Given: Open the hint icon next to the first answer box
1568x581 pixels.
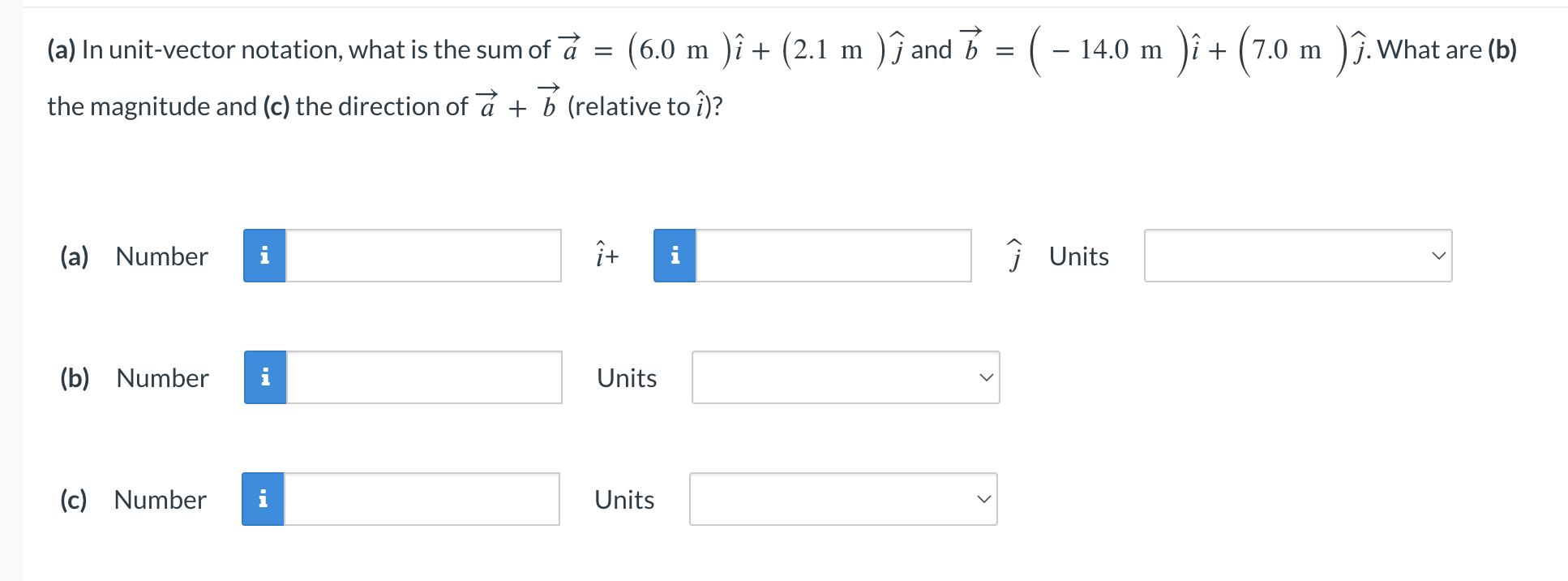Looking at the screenshot, I should [x=263, y=256].
